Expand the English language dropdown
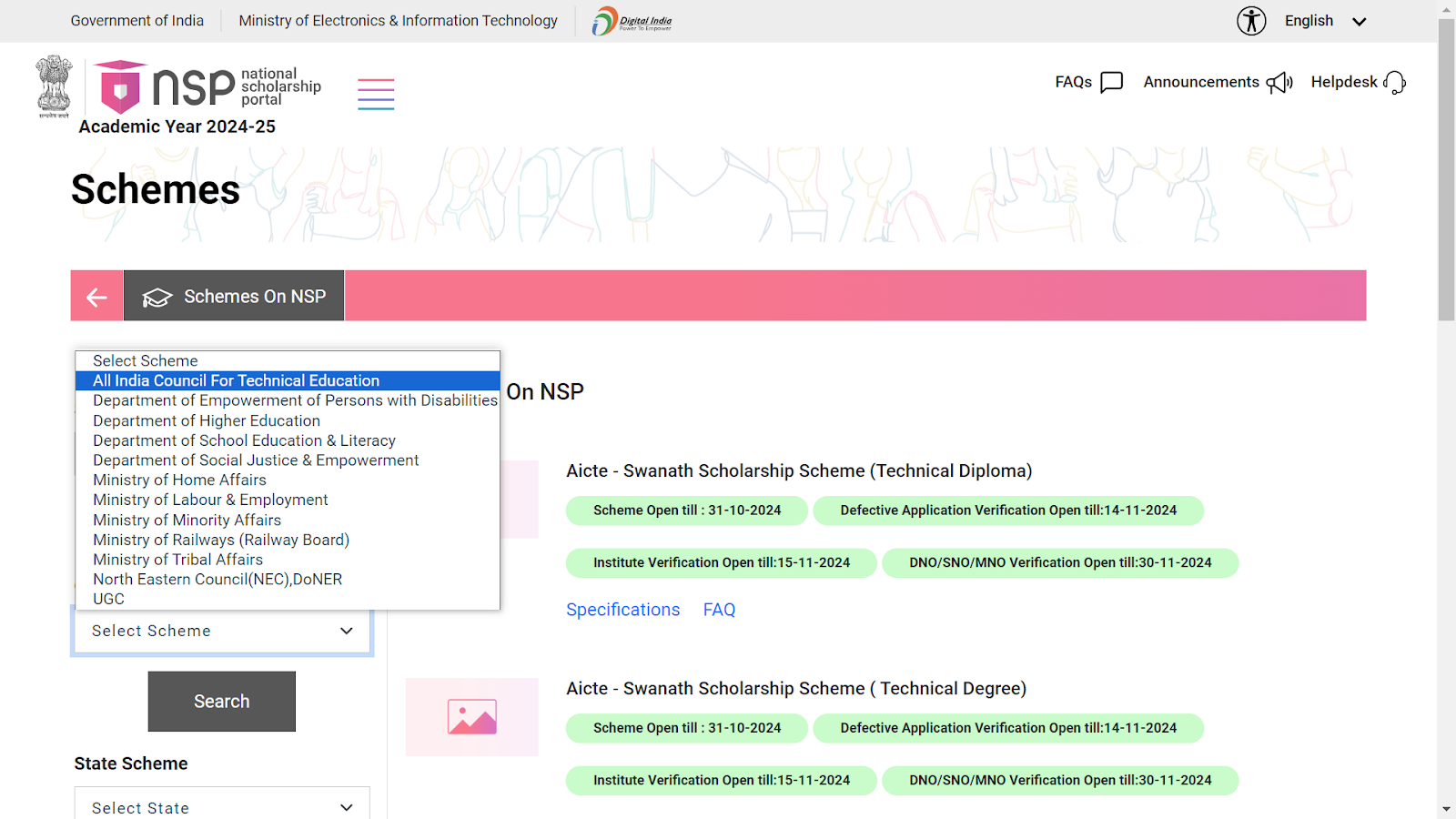Viewport: 1456px width, 819px height. tap(1325, 21)
